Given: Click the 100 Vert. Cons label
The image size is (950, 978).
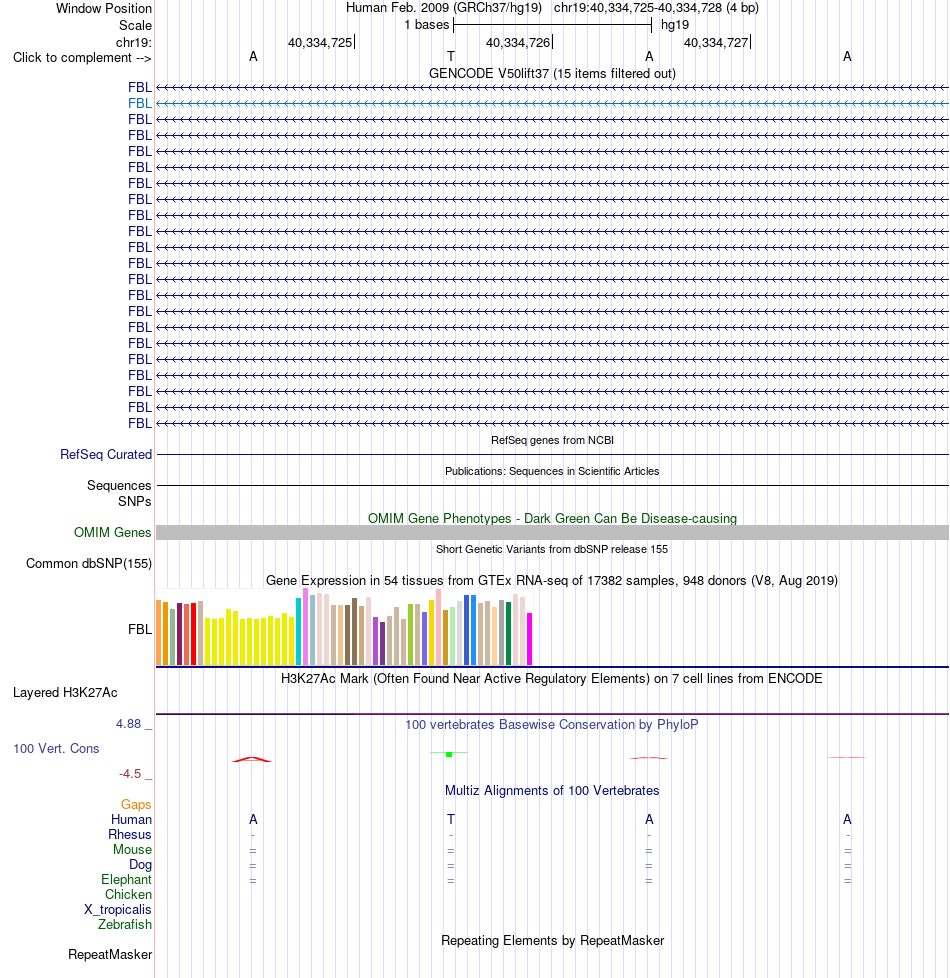Looking at the screenshot, I should [56, 748].
